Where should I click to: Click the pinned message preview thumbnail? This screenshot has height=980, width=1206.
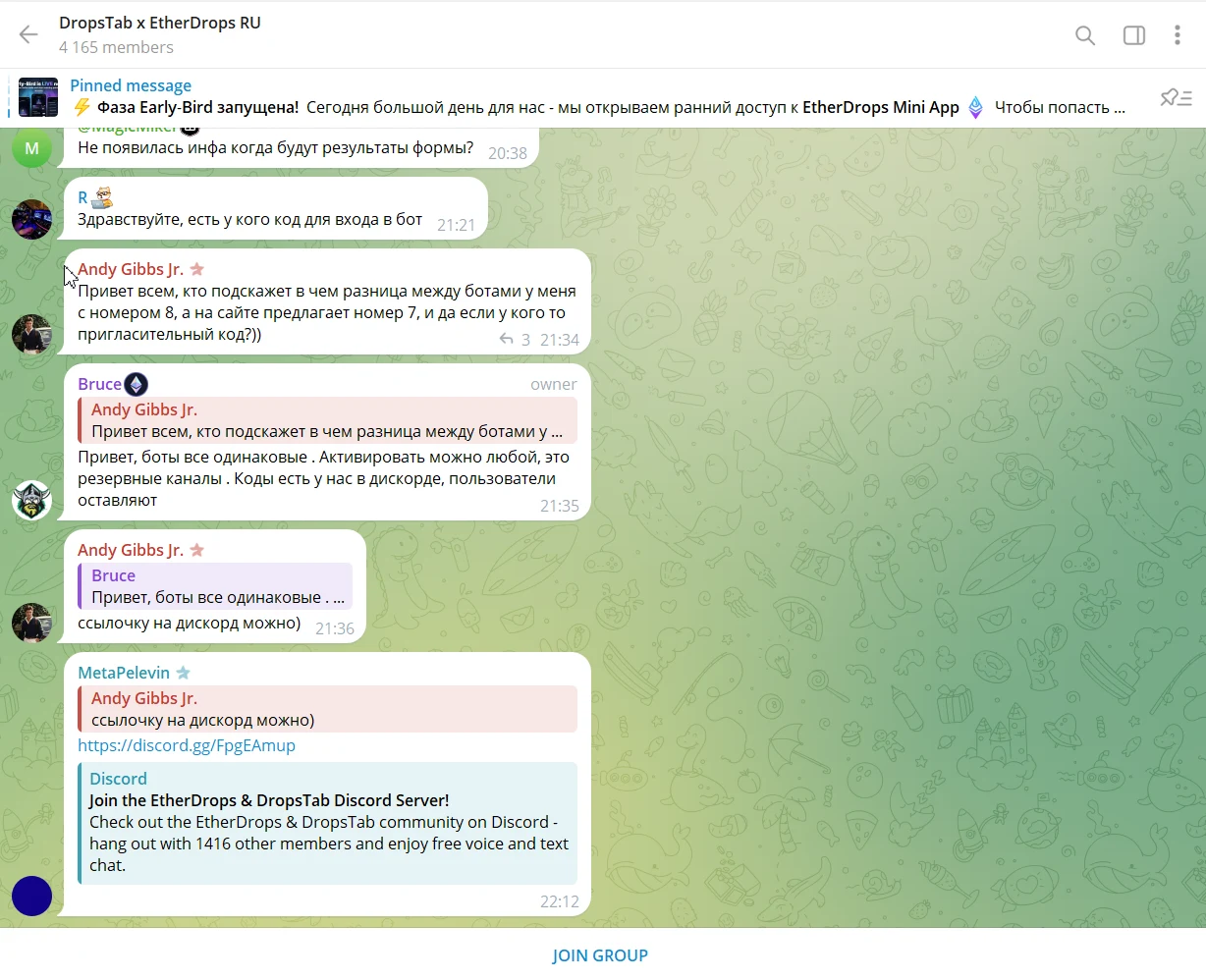[x=38, y=97]
